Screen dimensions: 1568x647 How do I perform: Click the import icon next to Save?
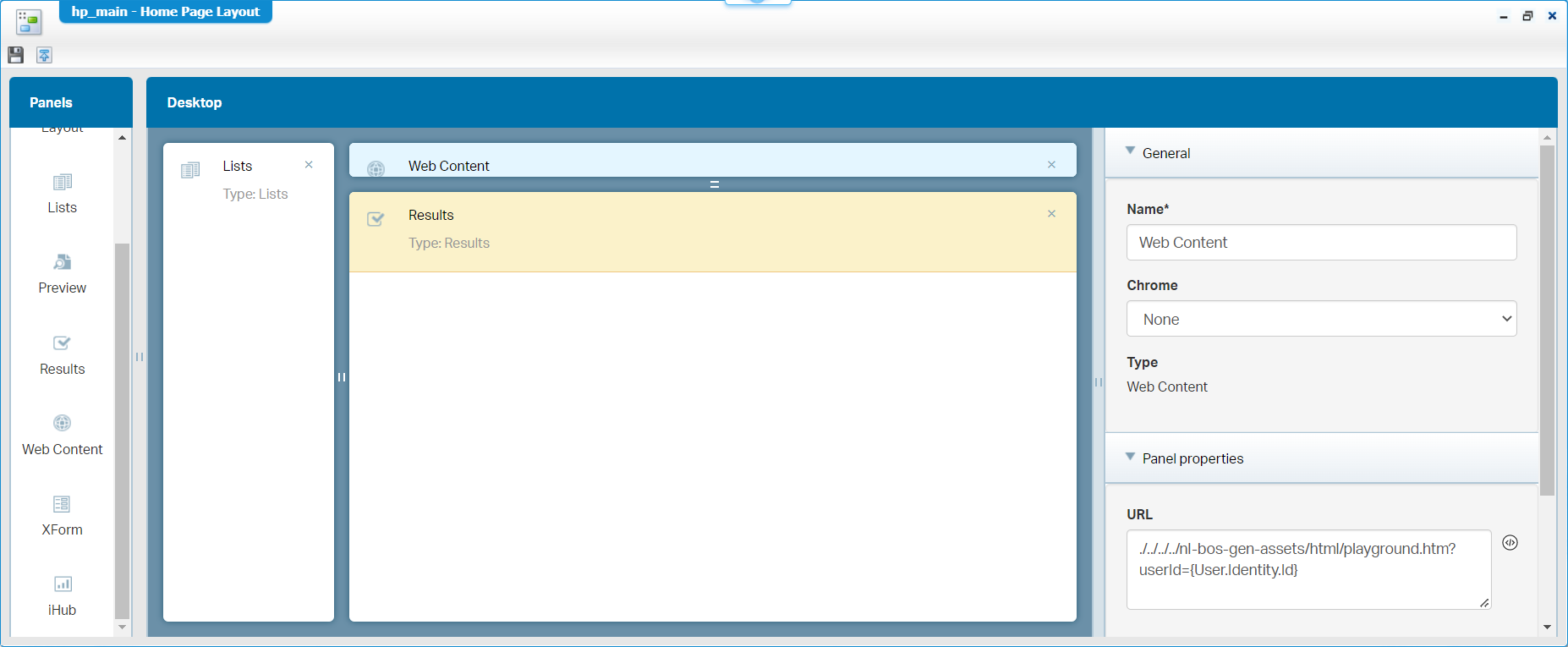(x=44, y=55)
